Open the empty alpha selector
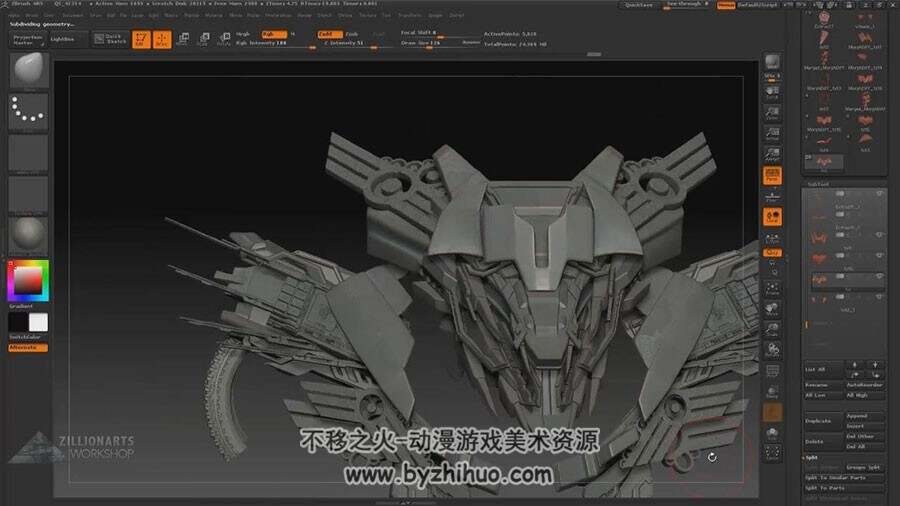 pos(28,152)
